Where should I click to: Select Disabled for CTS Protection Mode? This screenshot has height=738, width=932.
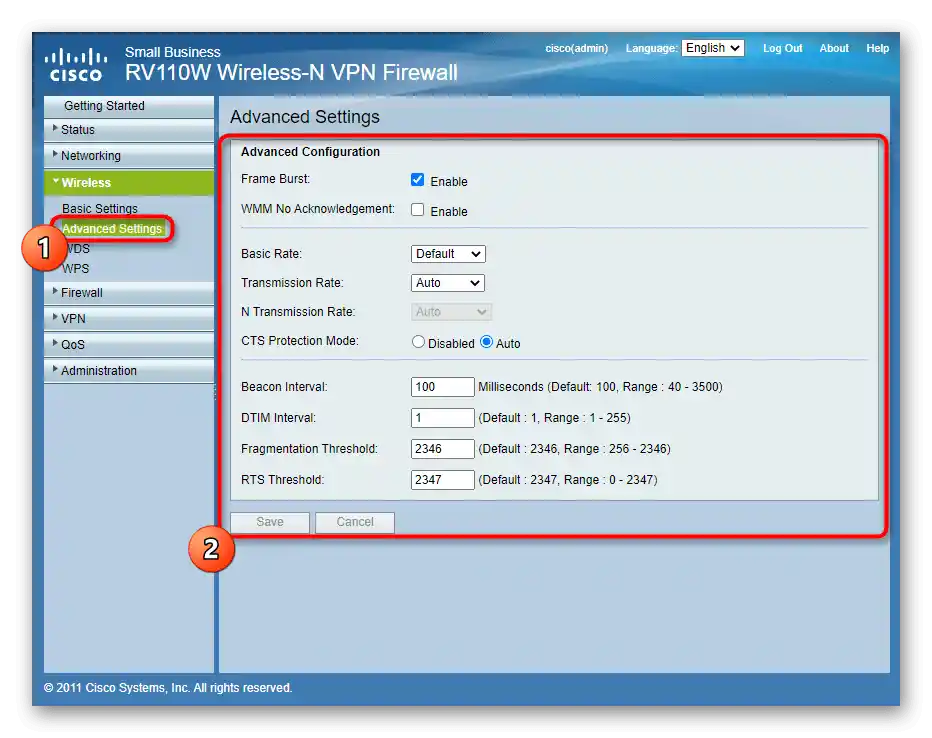click(x=418, y=342)
